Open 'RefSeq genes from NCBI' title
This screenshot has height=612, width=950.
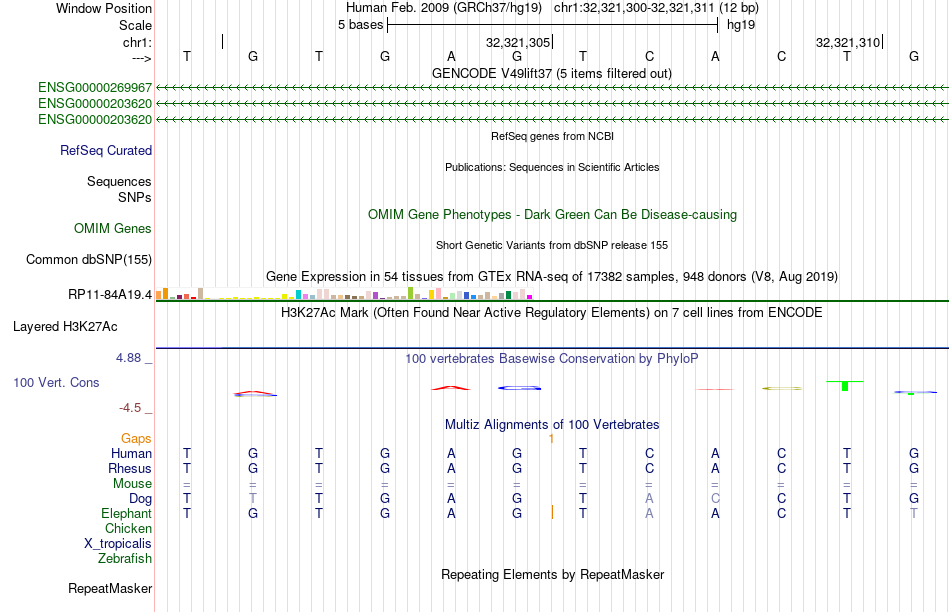click(552, 136)
